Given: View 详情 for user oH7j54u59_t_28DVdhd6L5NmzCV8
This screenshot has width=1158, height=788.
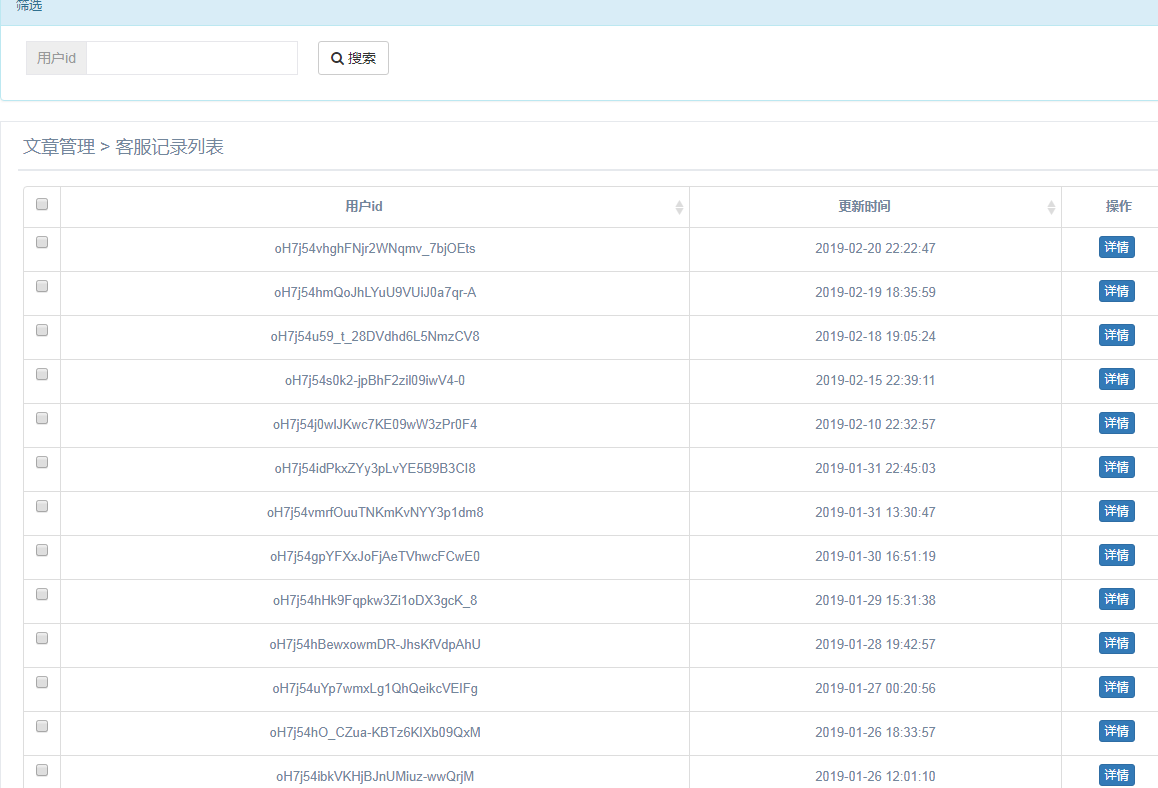Looking at the screenshot, I should [1116, 336].
